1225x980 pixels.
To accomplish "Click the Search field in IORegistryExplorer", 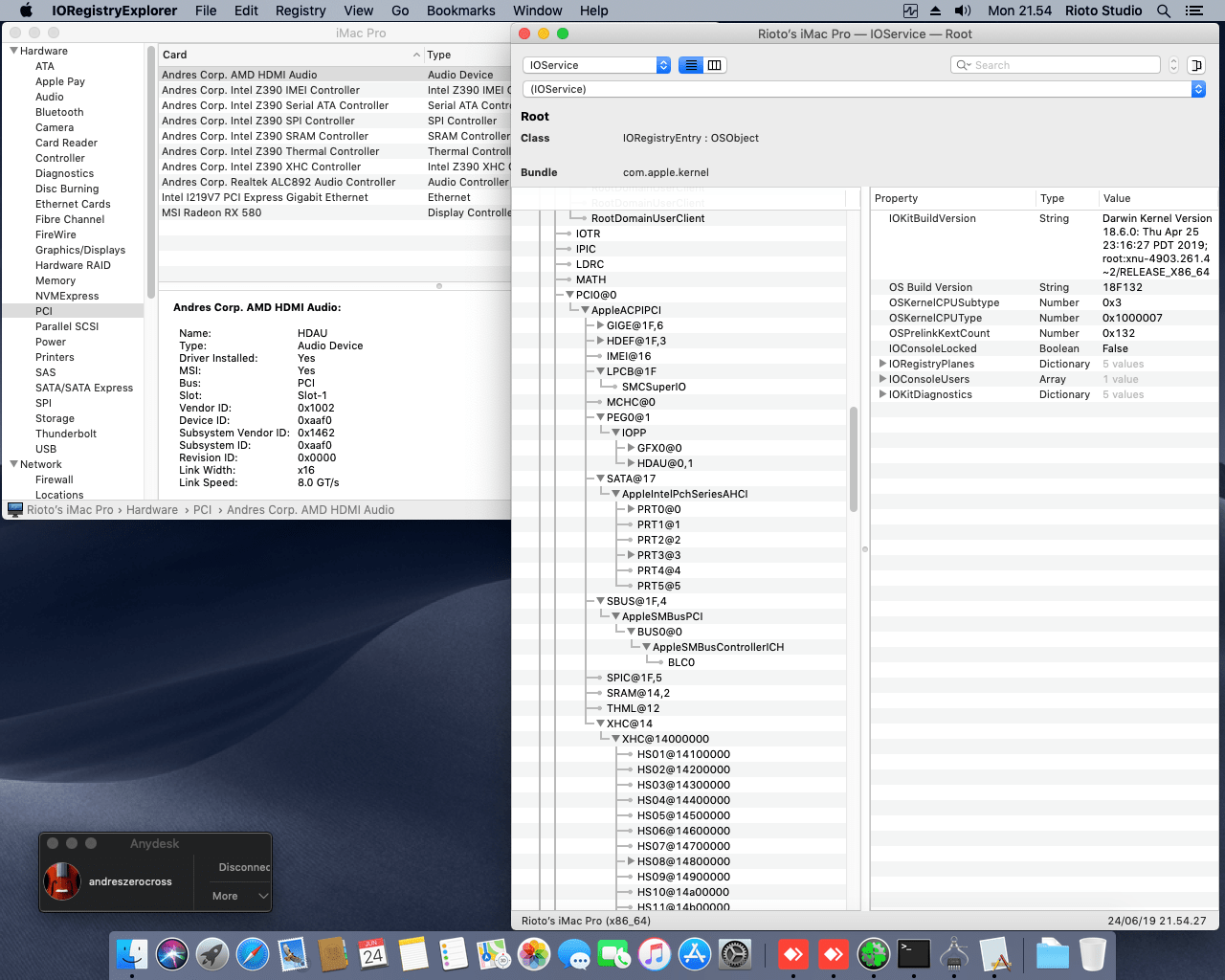I will (1056, 65).
